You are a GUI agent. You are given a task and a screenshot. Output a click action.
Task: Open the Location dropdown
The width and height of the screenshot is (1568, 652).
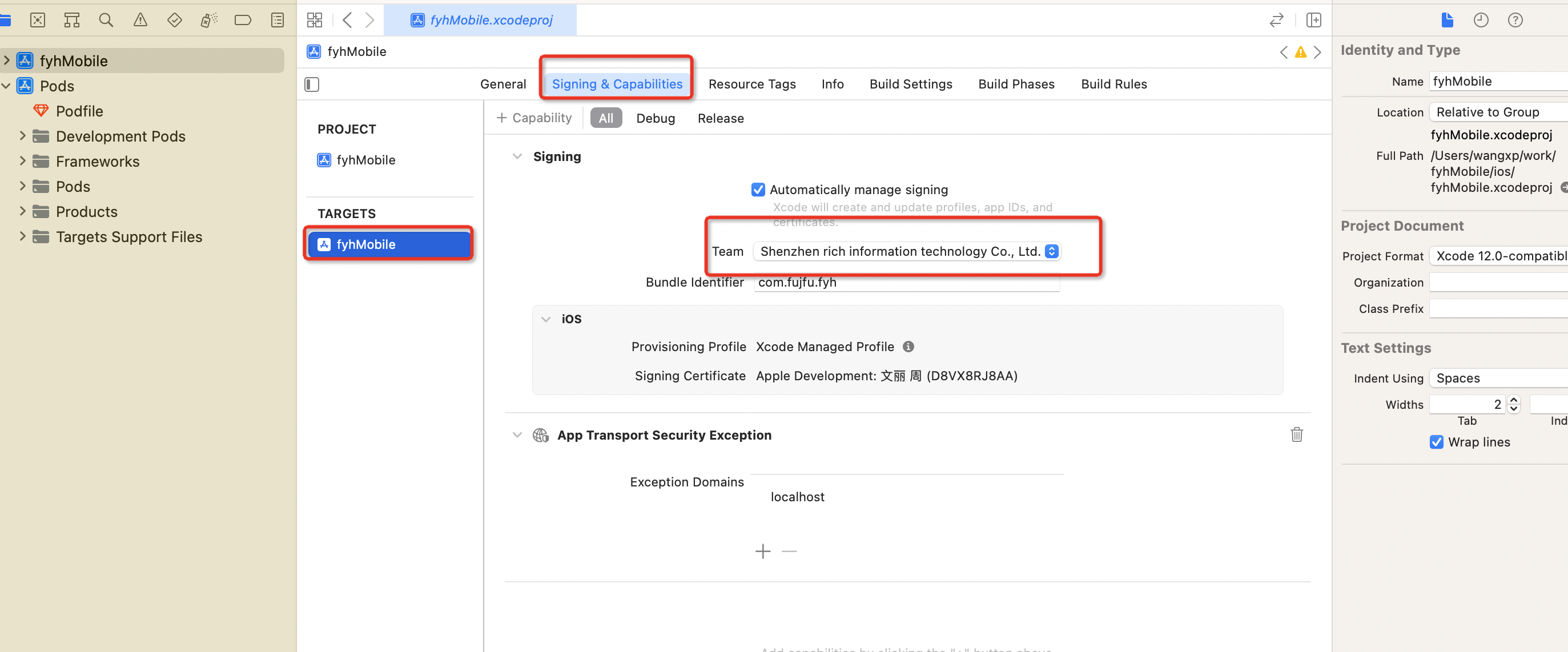point(1497,112)
